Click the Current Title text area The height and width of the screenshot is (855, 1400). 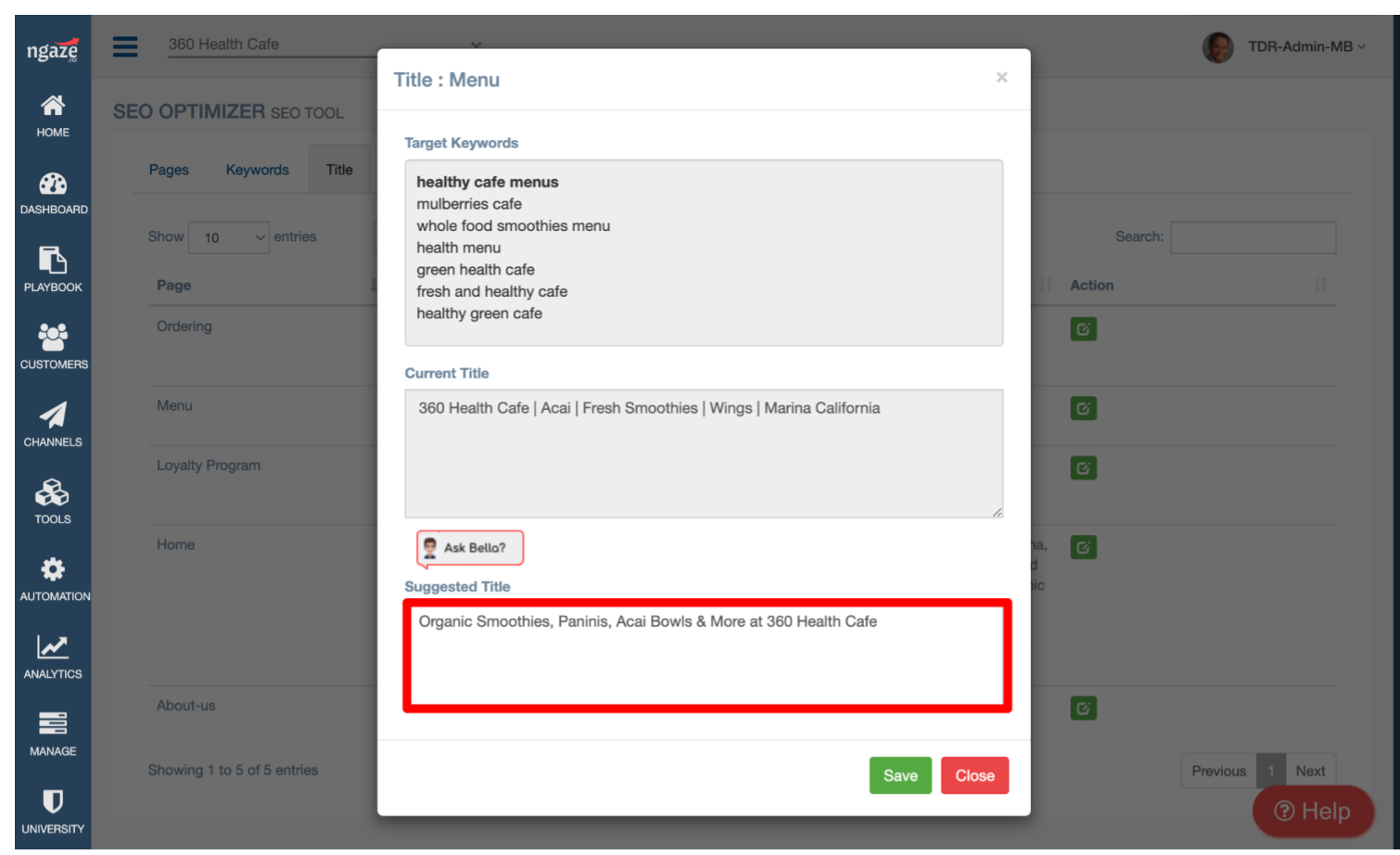pyautogui.click(x=704, y=453)
